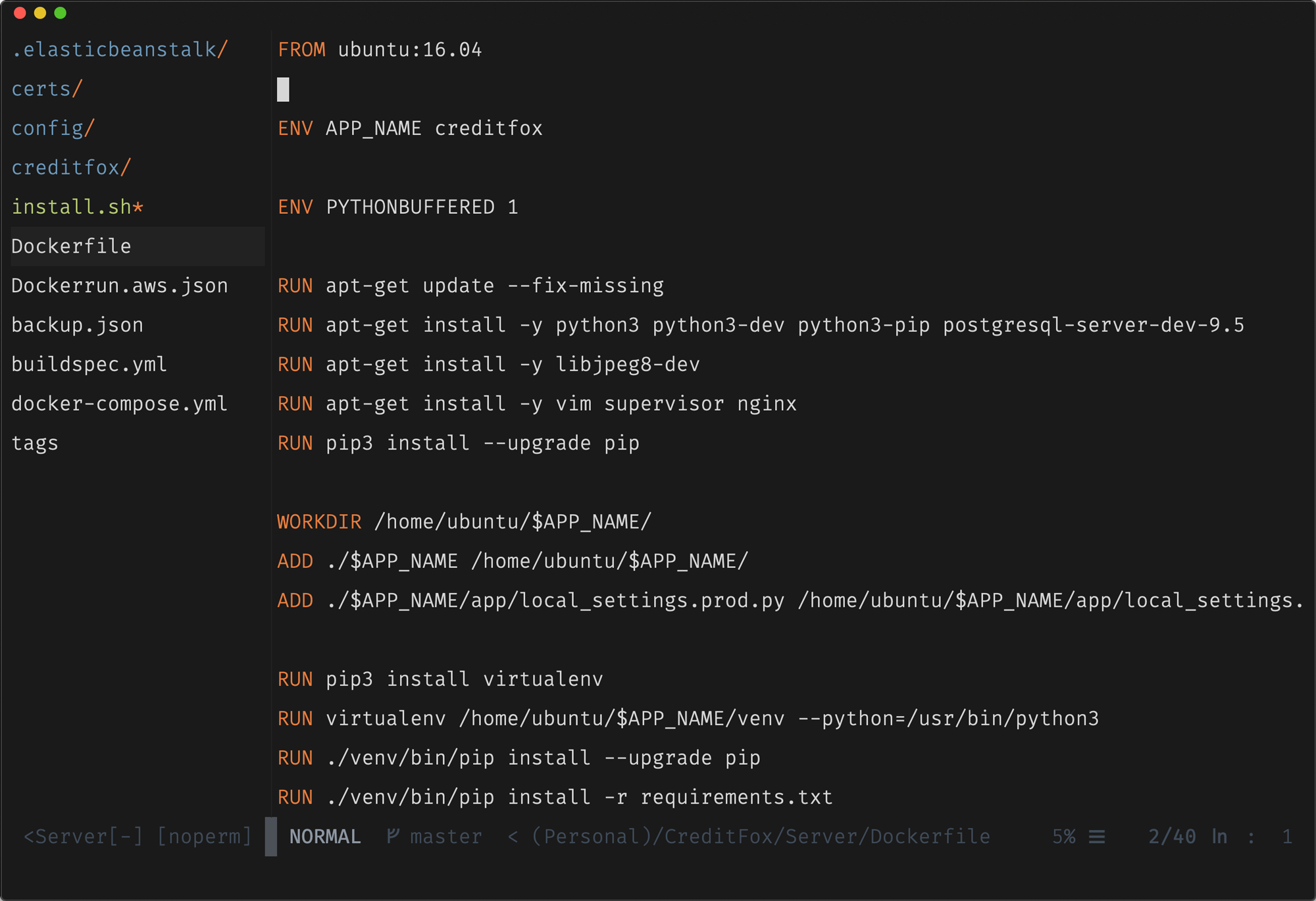Viewport: 1316px width, 901px height.
Task: Open the certs/ directory
Action: tap(47, 89)
